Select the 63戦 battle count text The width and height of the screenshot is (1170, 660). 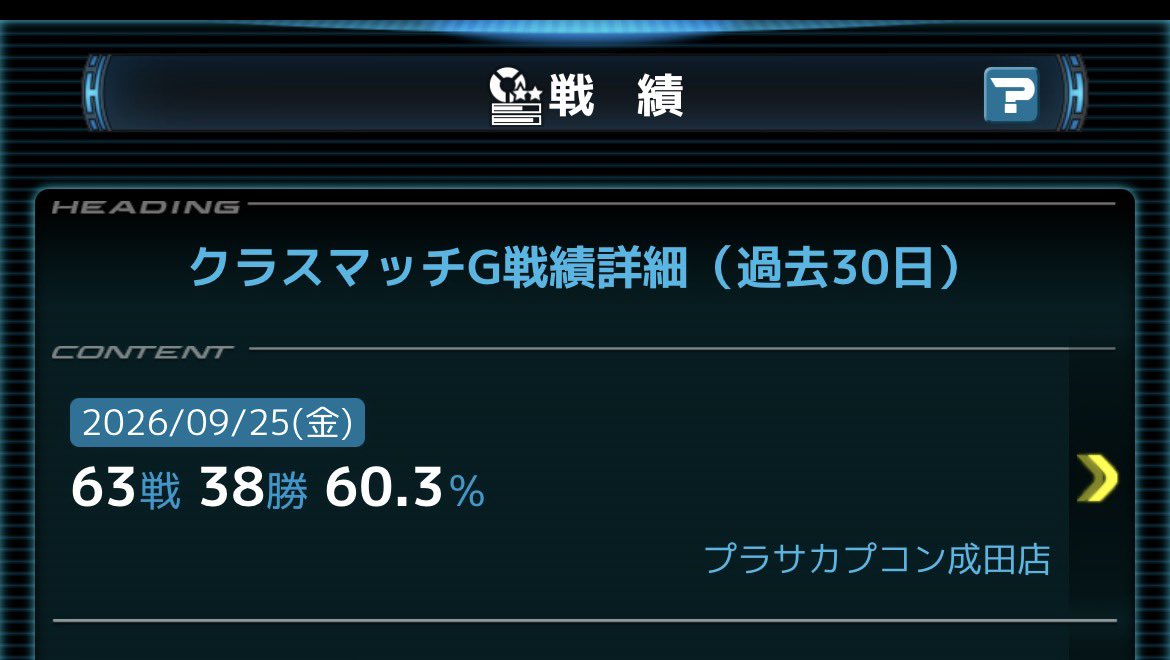coord(125,488)
